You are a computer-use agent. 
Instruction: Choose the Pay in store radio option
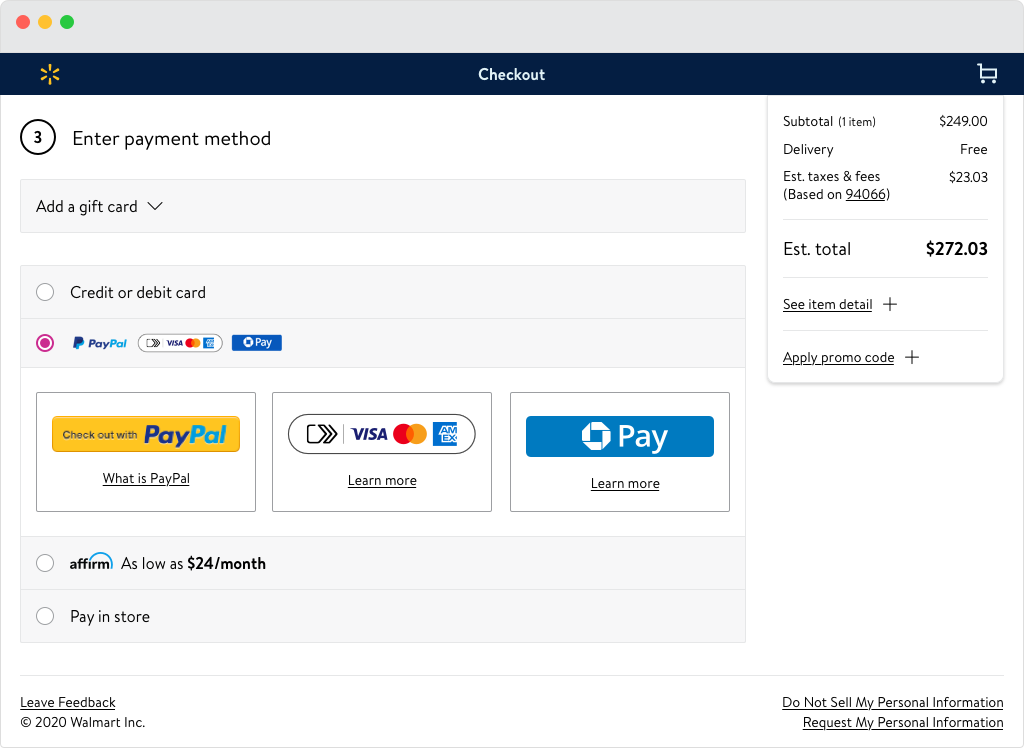[x=45, y=616]
